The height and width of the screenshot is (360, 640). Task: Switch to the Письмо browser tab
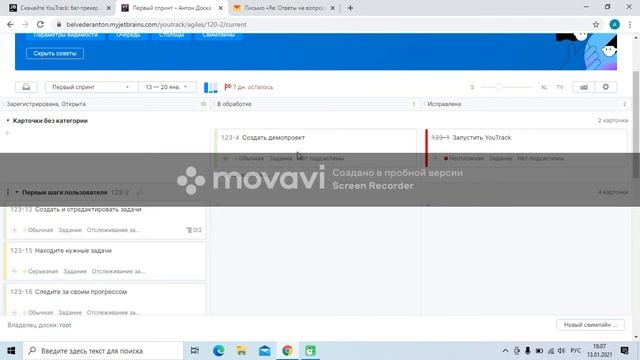[285, 8]
